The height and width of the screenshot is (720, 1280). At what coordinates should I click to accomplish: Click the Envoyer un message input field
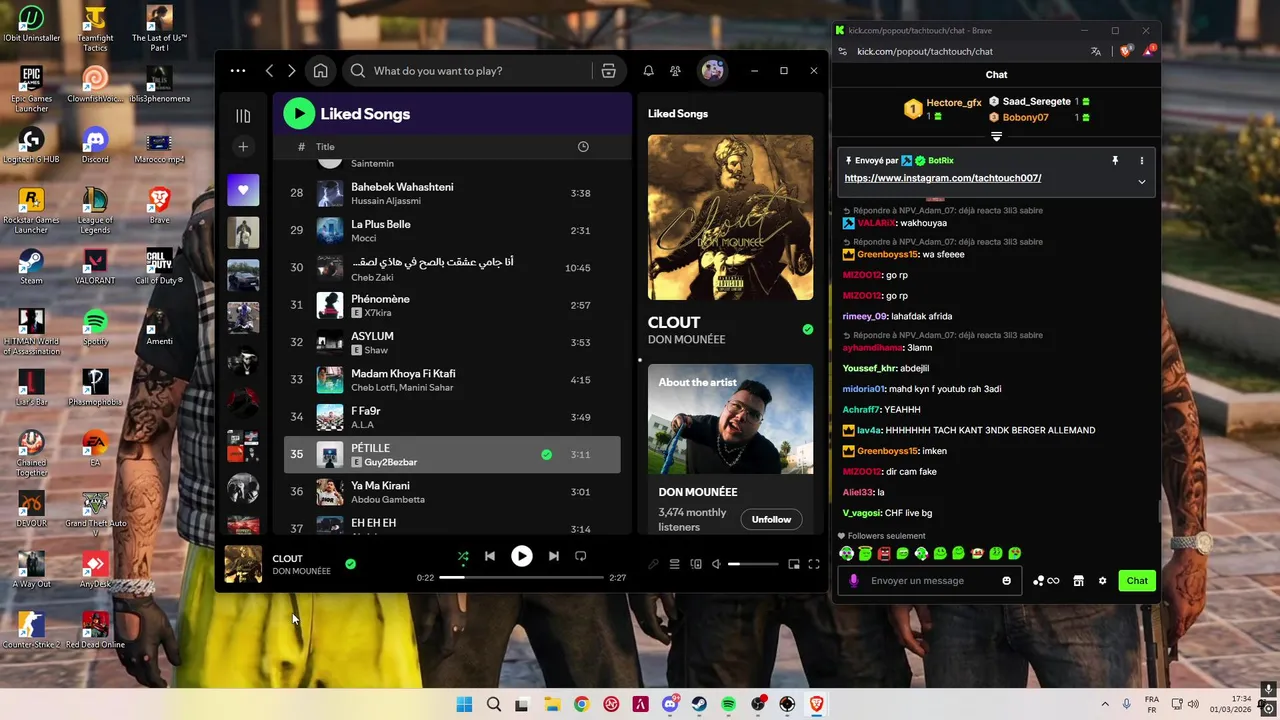[929, 581]
